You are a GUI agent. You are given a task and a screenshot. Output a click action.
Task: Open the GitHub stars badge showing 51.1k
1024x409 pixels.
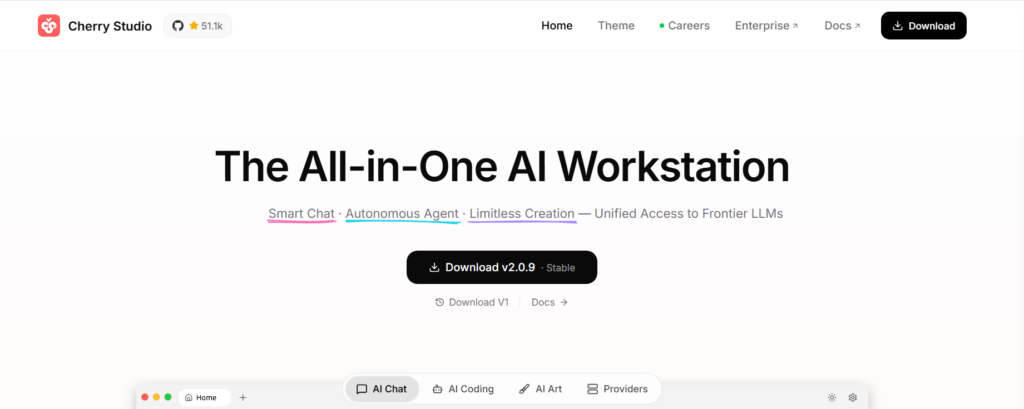pyautogui.click(x=198, y=25)
